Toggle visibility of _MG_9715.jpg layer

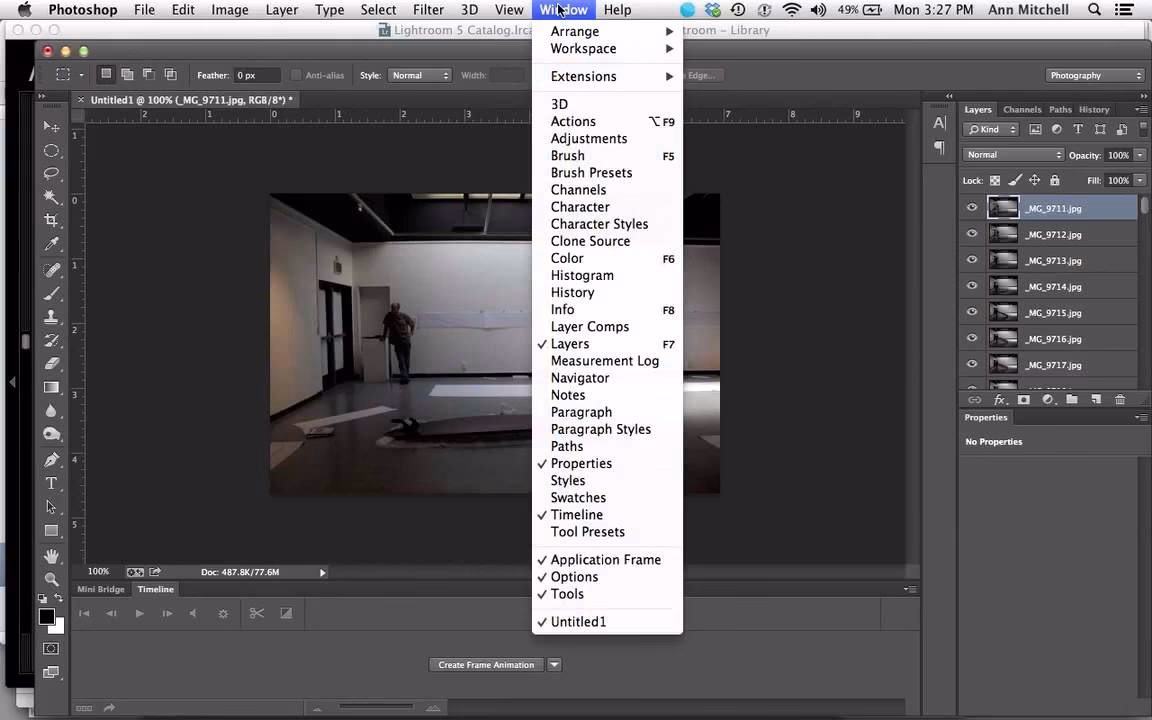[971, 312]
